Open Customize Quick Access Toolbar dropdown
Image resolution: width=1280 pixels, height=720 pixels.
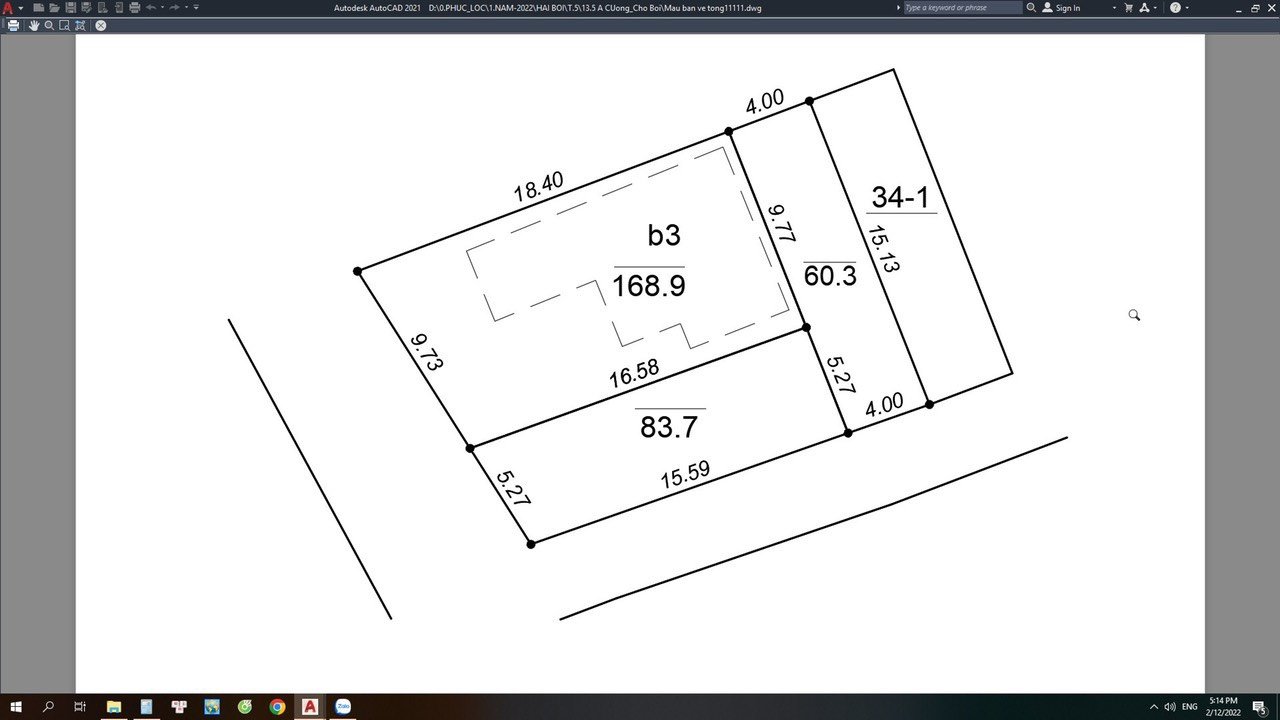click(x=196, y=7)
